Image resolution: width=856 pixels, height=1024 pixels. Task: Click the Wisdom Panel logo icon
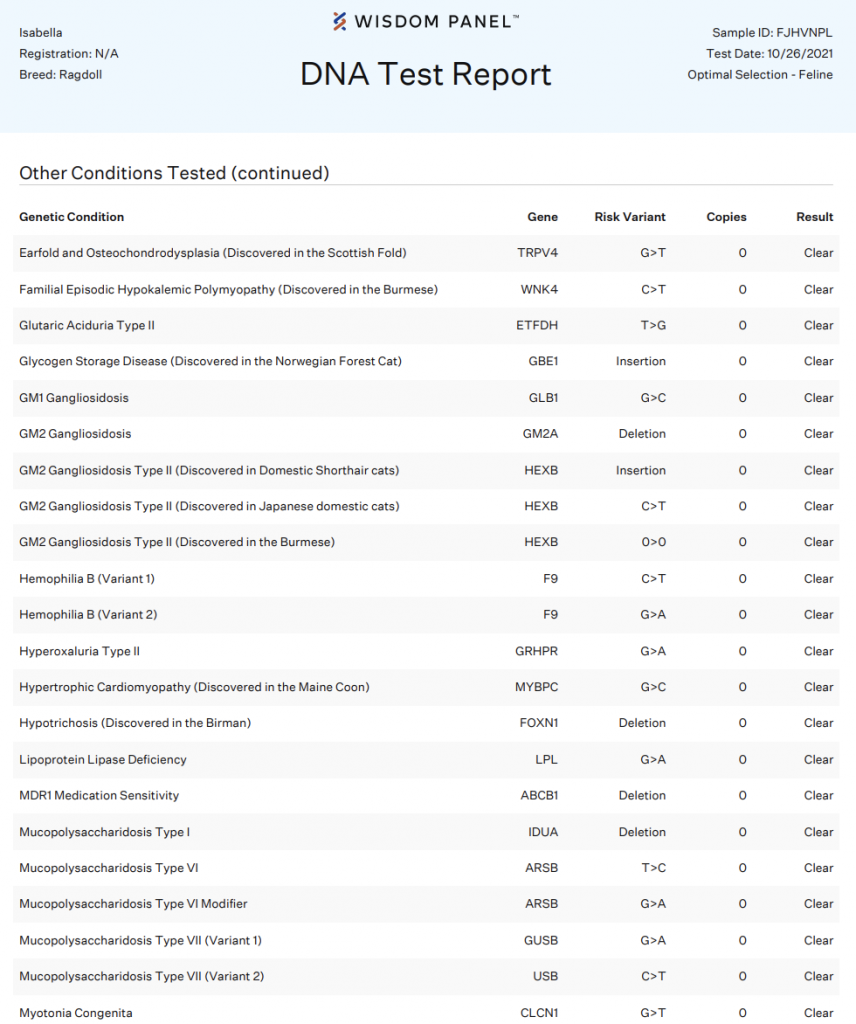click(x=341, y=21)
